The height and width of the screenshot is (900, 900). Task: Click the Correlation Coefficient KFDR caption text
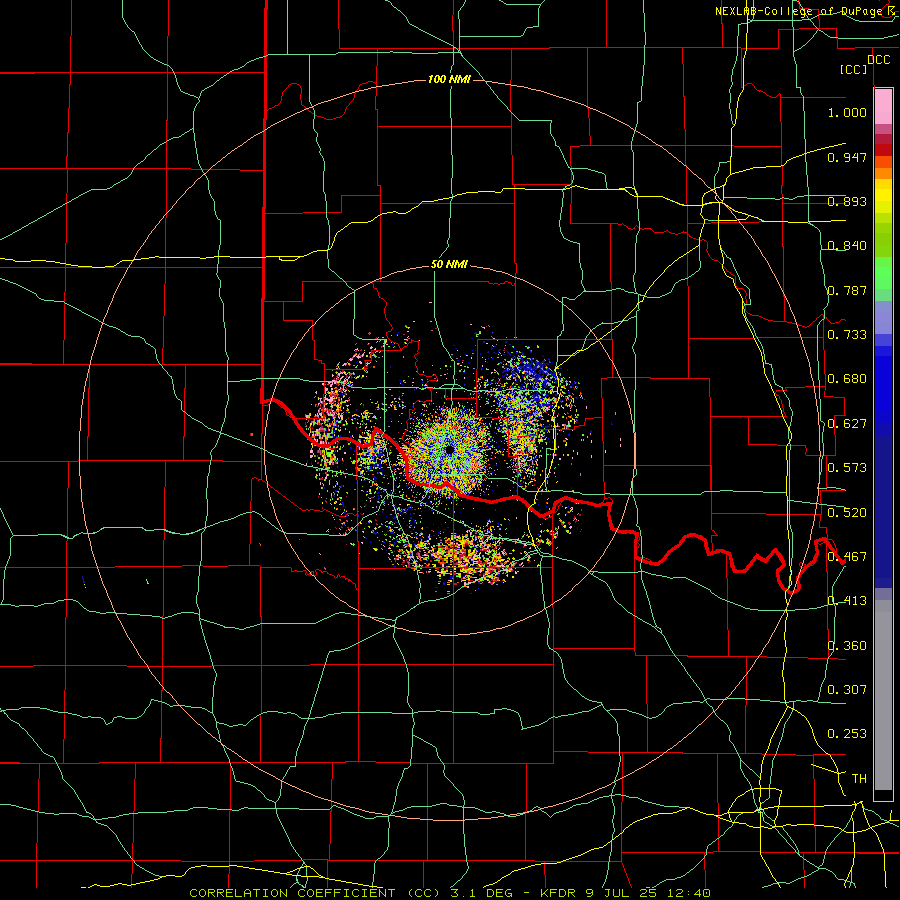450,893
